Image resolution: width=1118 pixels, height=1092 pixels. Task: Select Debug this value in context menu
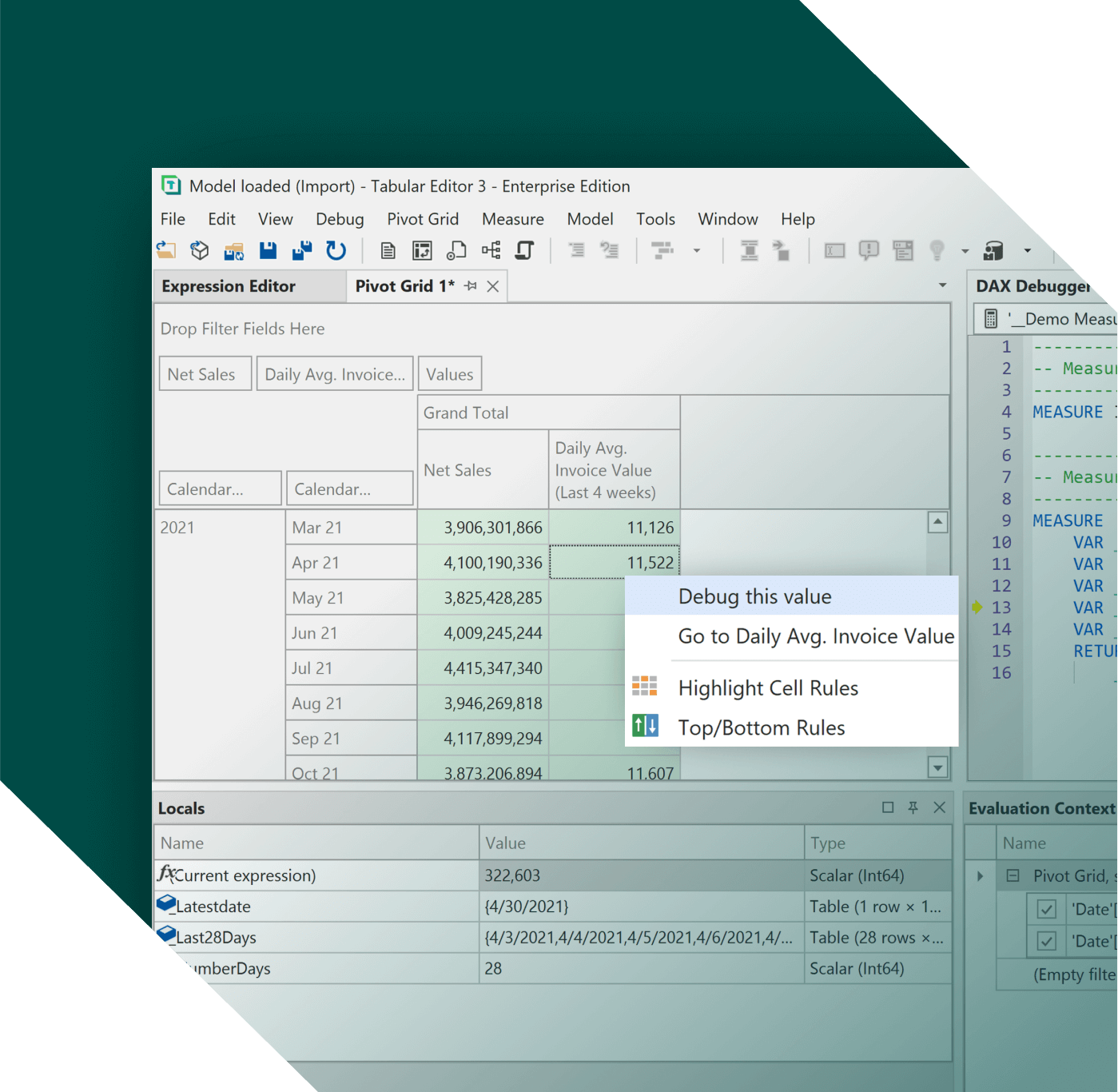tap(791, 596)
